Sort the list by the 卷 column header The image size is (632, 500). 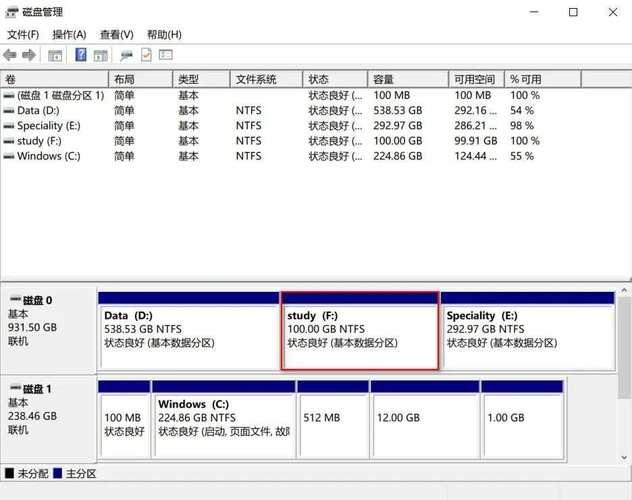coord(54,79)
